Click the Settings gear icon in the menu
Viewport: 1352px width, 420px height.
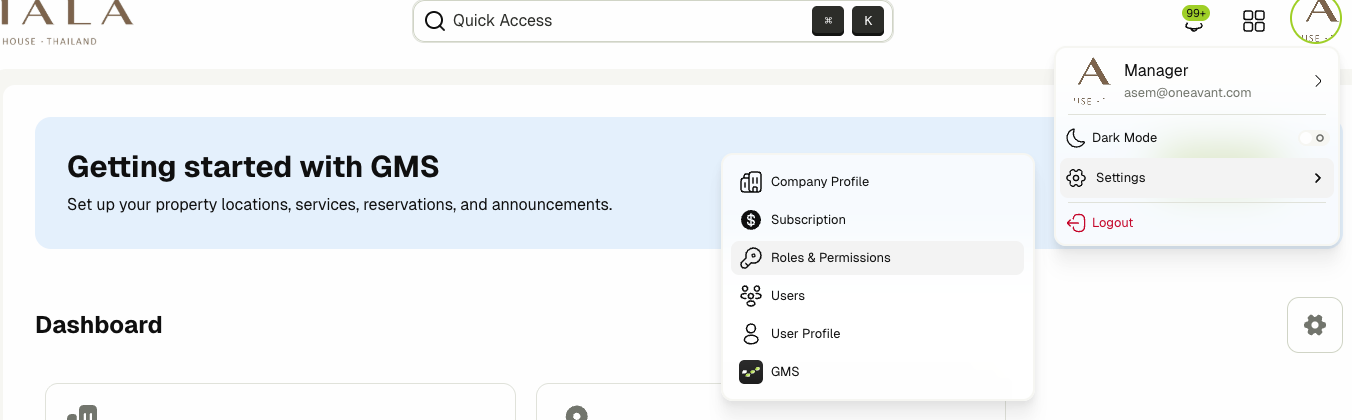point(1076,178)
